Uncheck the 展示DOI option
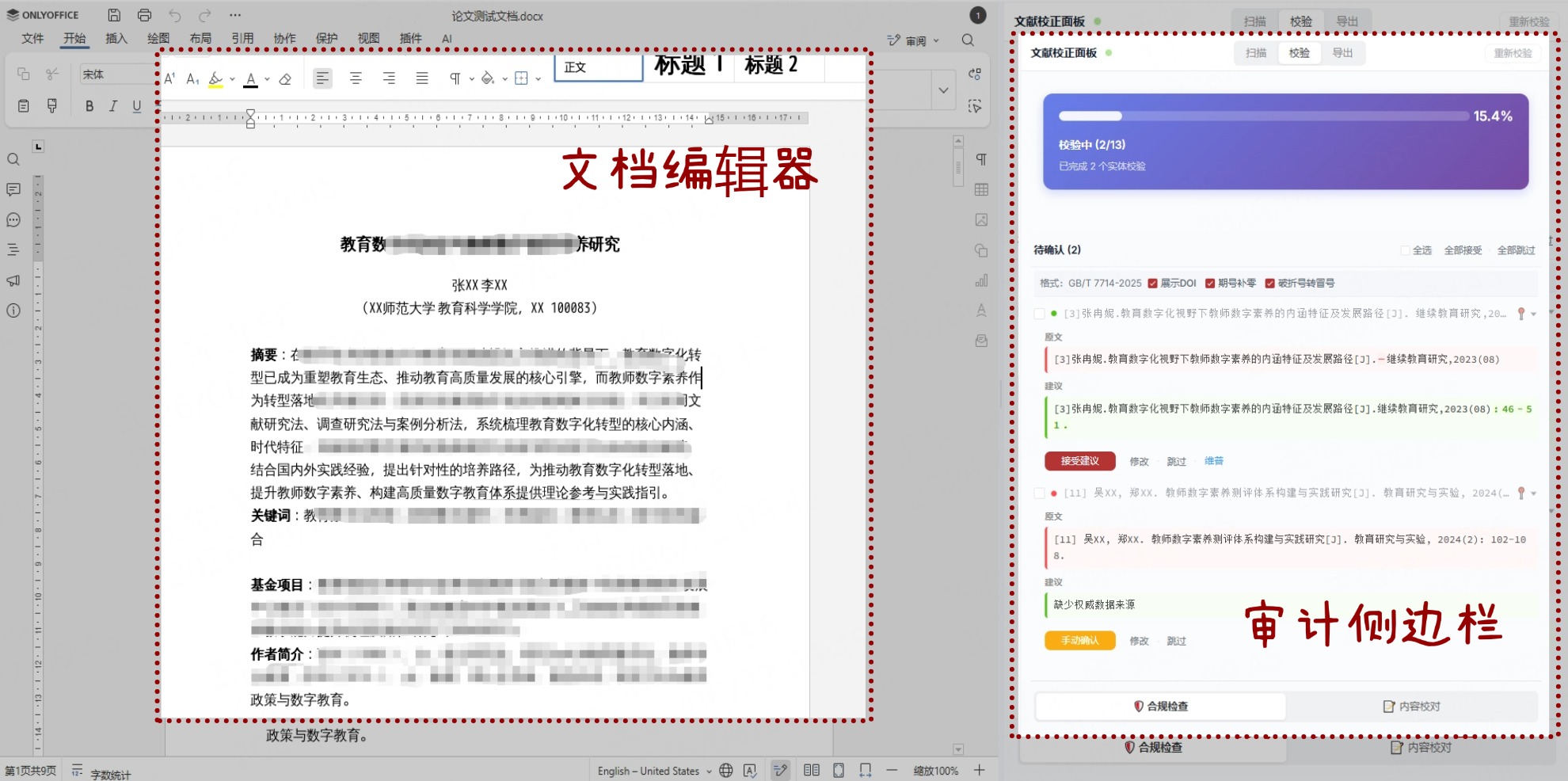 (1153, 284)
